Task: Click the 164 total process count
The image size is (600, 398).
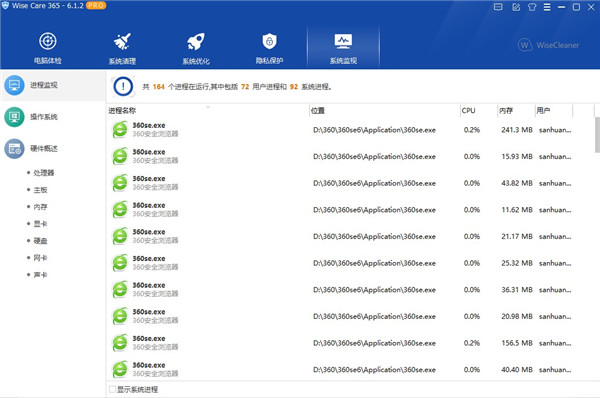Action: tap(158, 87)
